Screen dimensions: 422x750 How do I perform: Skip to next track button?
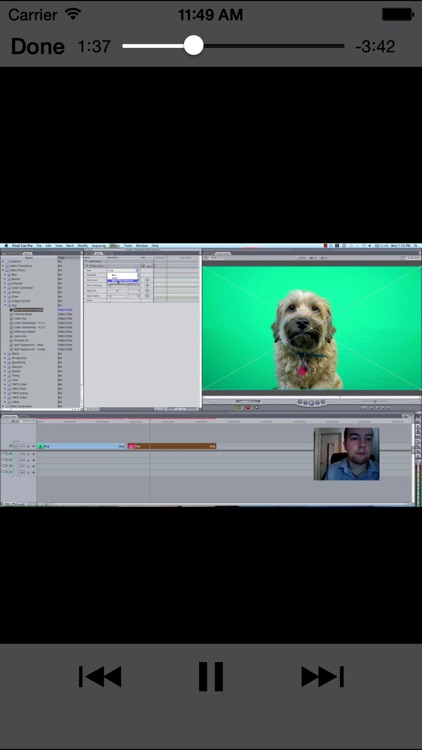click(322, 676)
